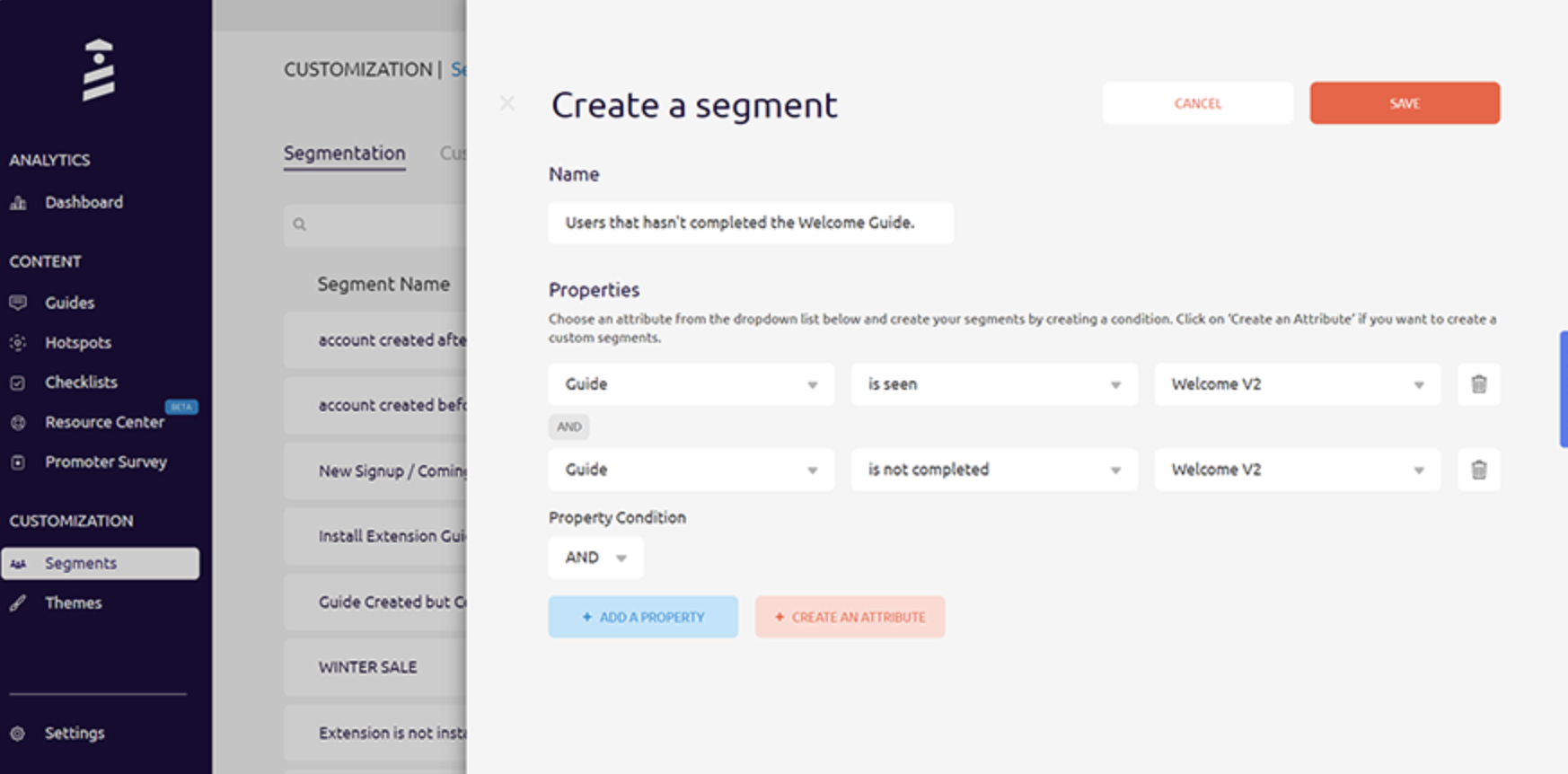This screenshot has width=1568, height=774.
Task: Click the Promoter Survey icon
Action: (18, 462)
